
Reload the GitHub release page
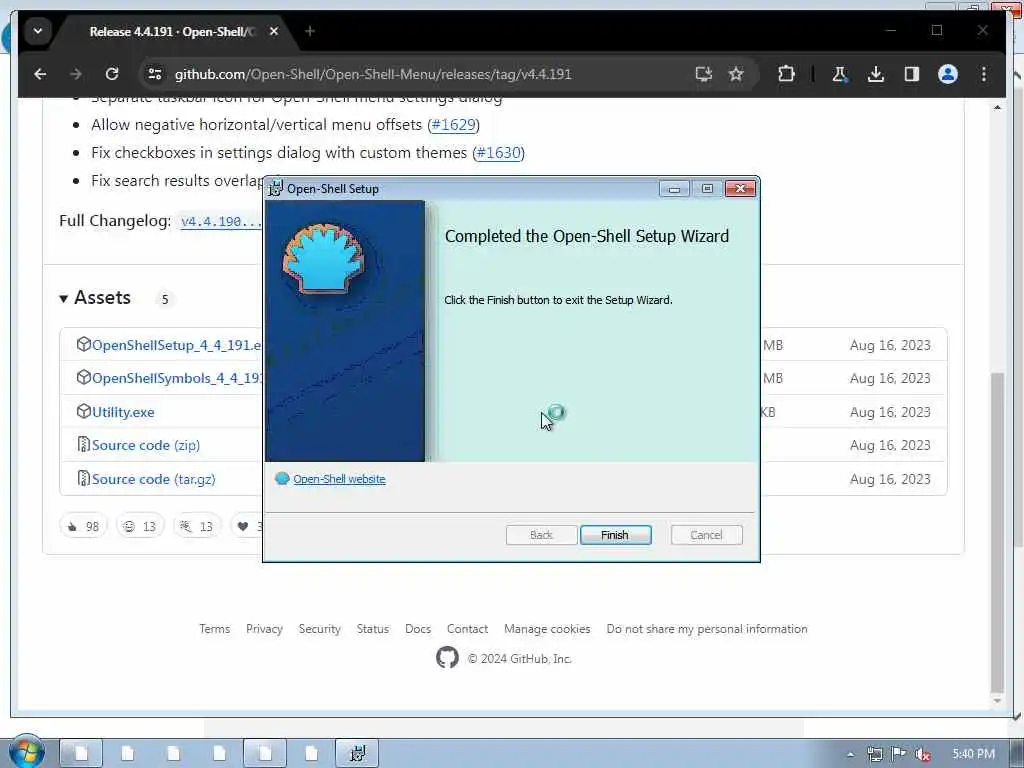pyautogui.click(x=112, y=74)
